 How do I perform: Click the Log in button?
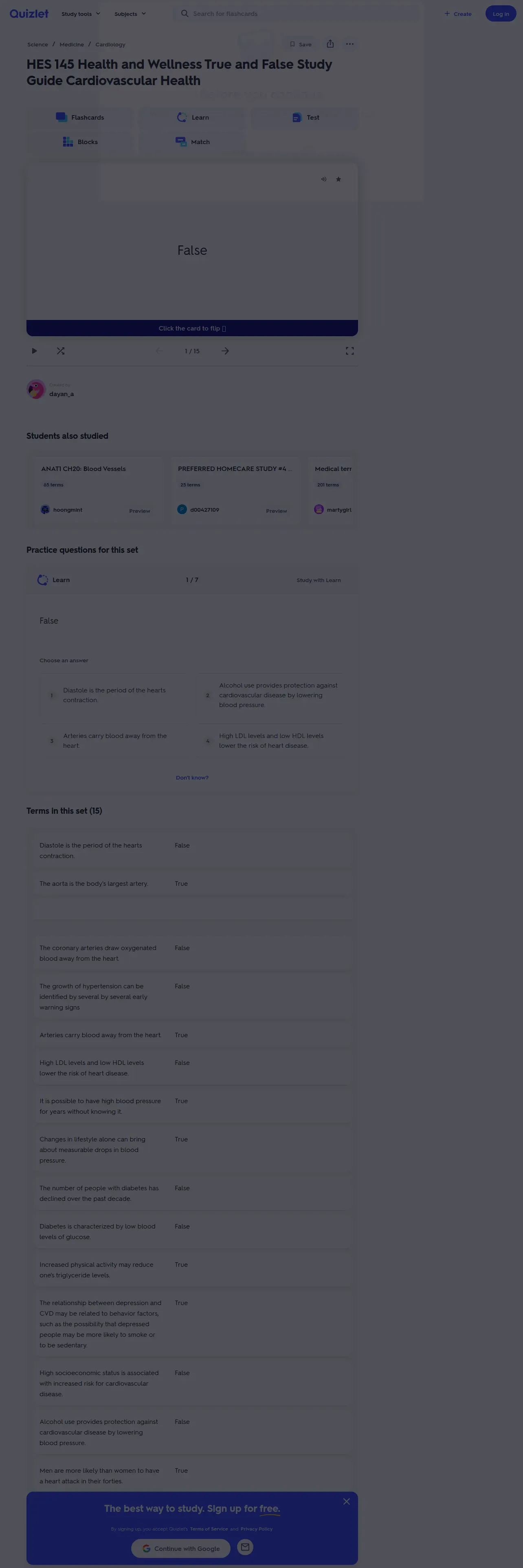pyautogui.click(x=500, y=14)
